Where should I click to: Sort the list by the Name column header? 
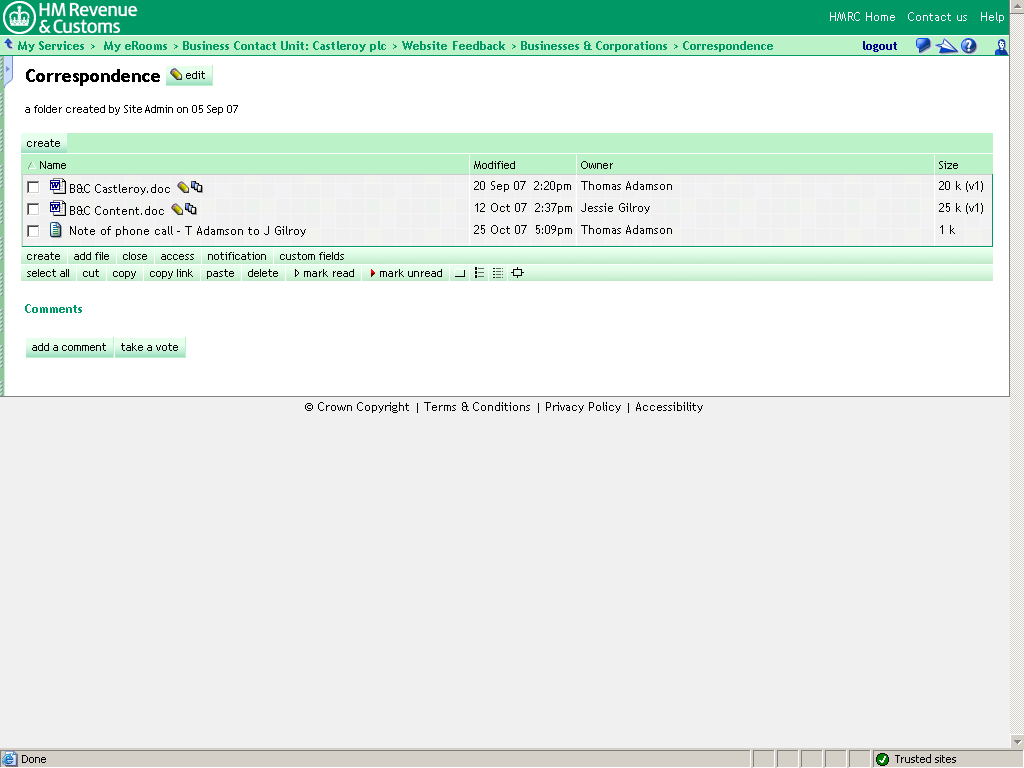click(x=52, y=165)
